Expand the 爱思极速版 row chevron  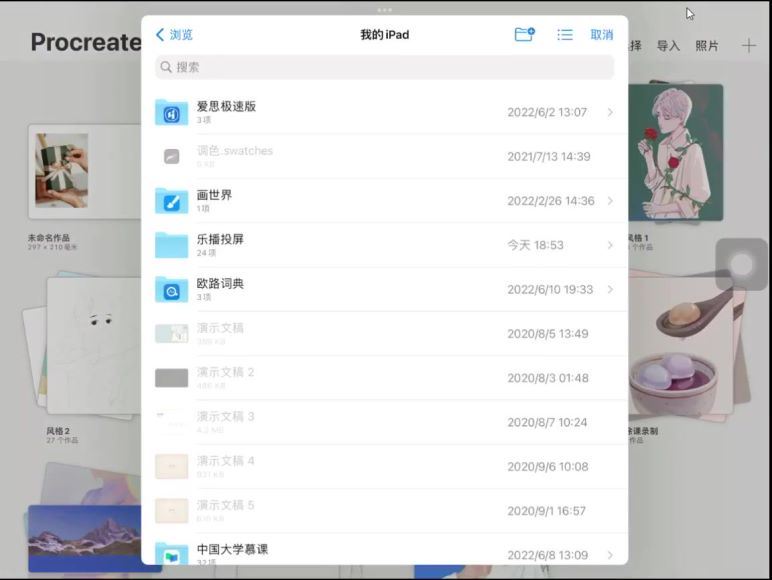click(610, 112)
